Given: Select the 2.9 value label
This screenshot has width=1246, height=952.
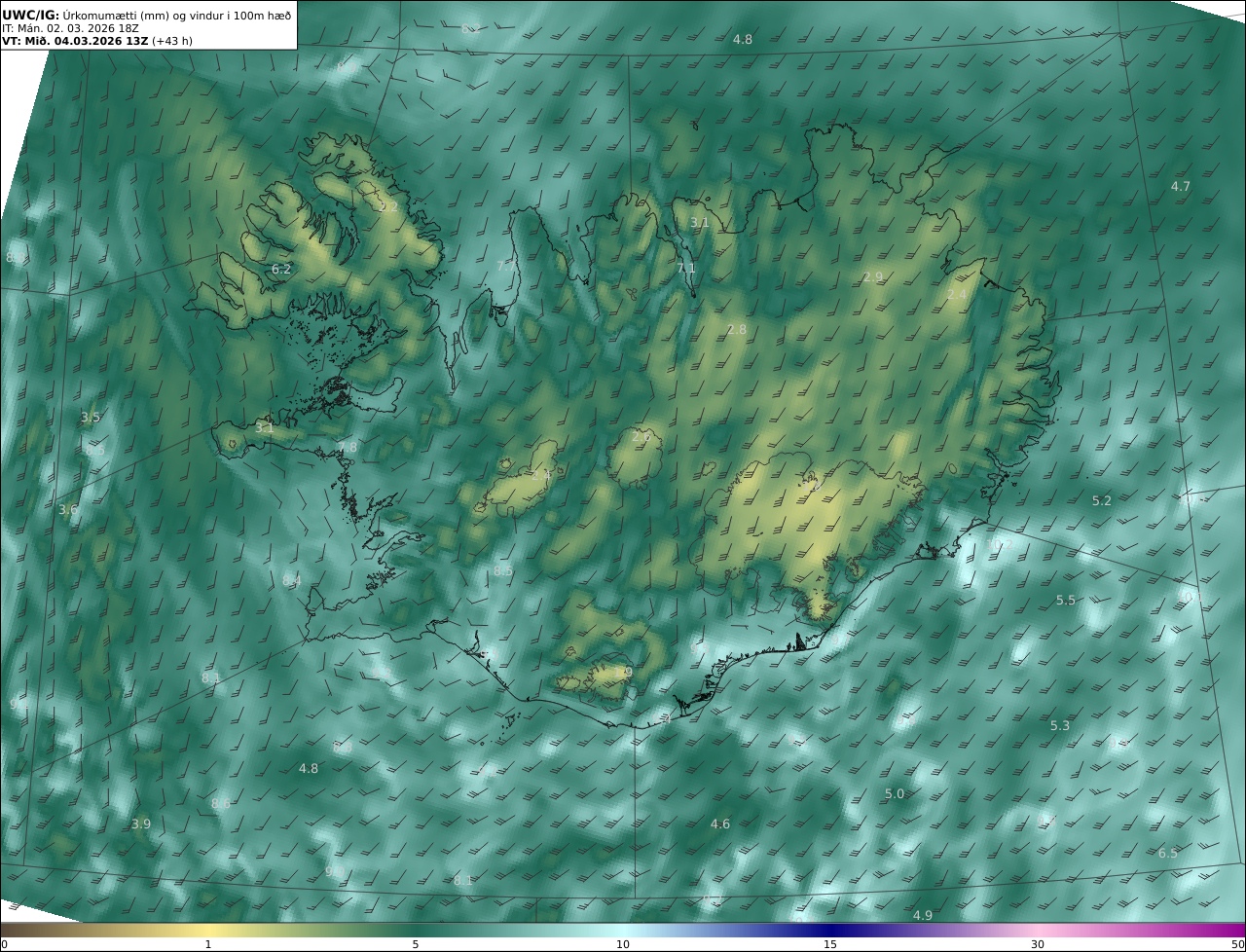Looking at the screenshot, I should coord(873,277).
